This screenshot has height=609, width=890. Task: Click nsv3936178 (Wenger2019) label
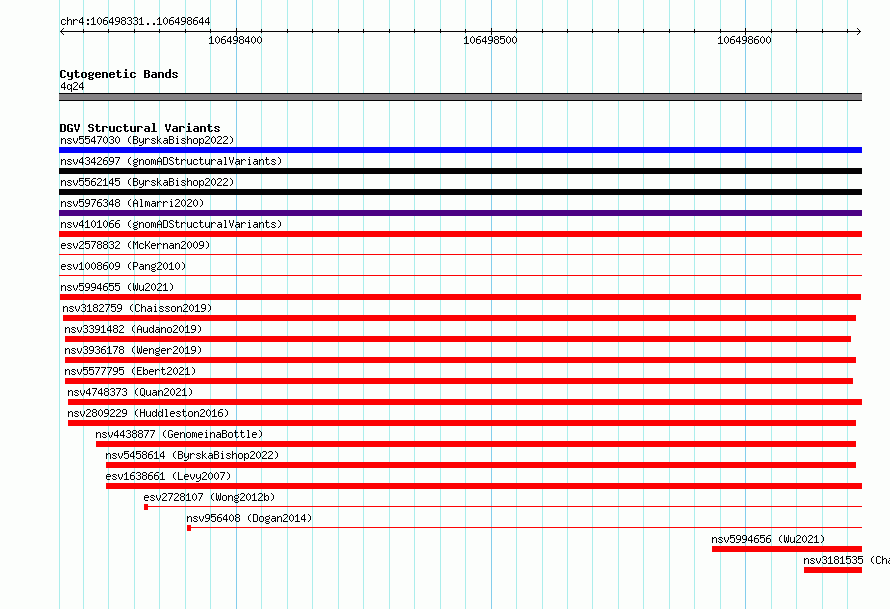(133, 350)
